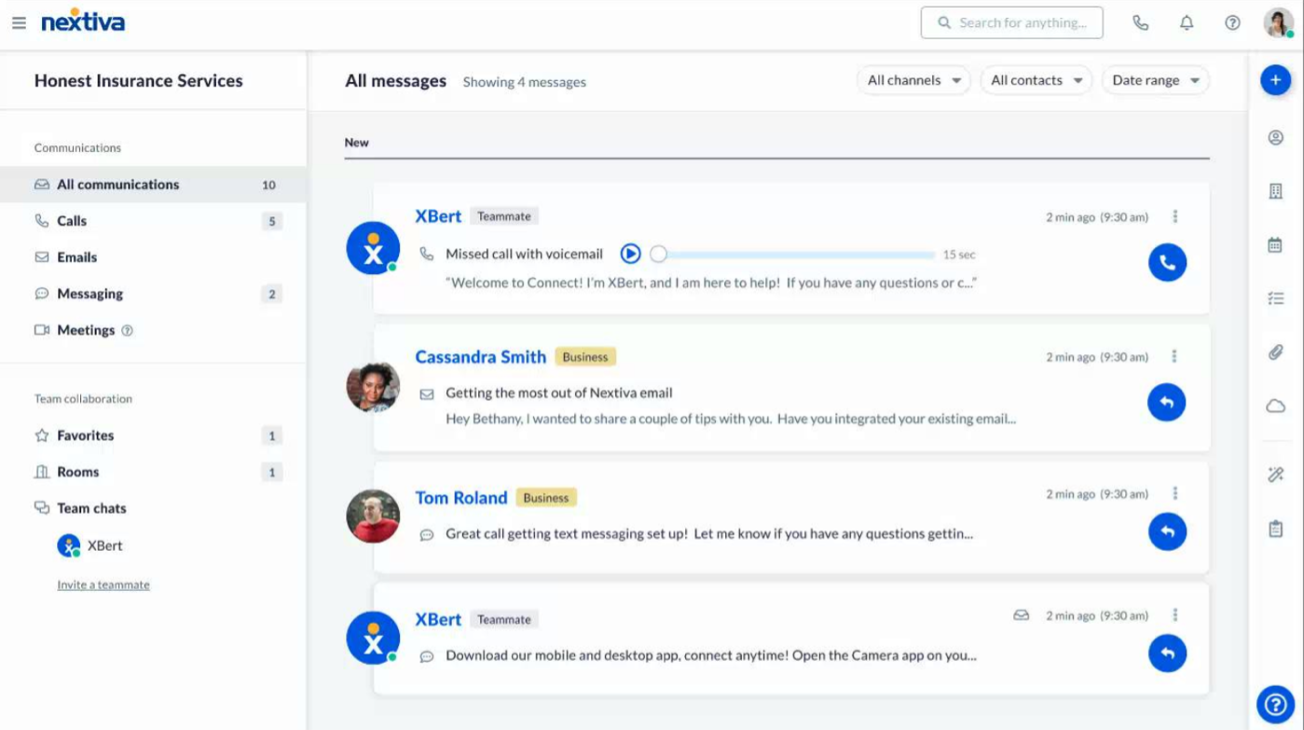Click the Search for anything field

[x=1012, y=23]
